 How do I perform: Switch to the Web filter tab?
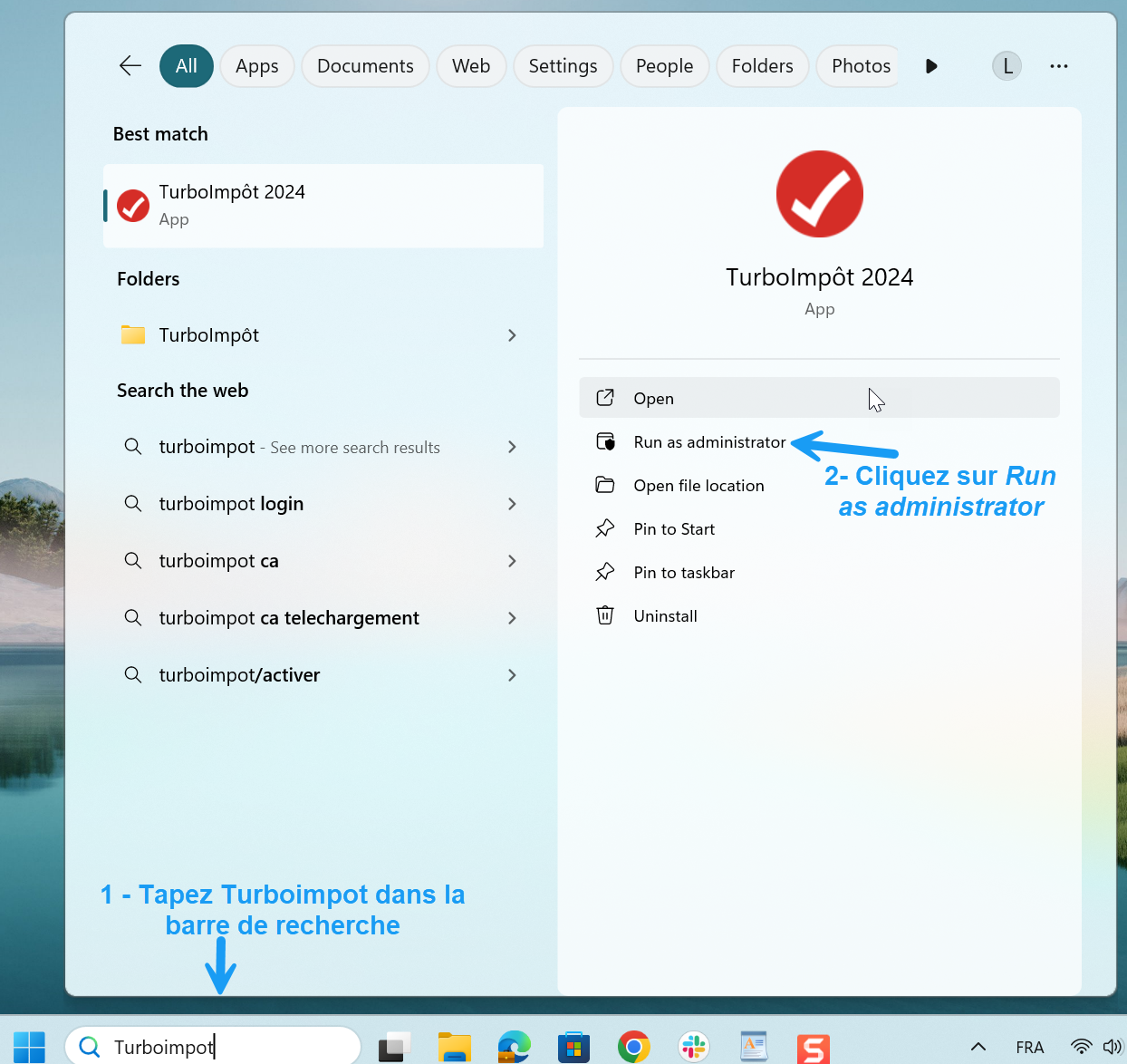471,66
